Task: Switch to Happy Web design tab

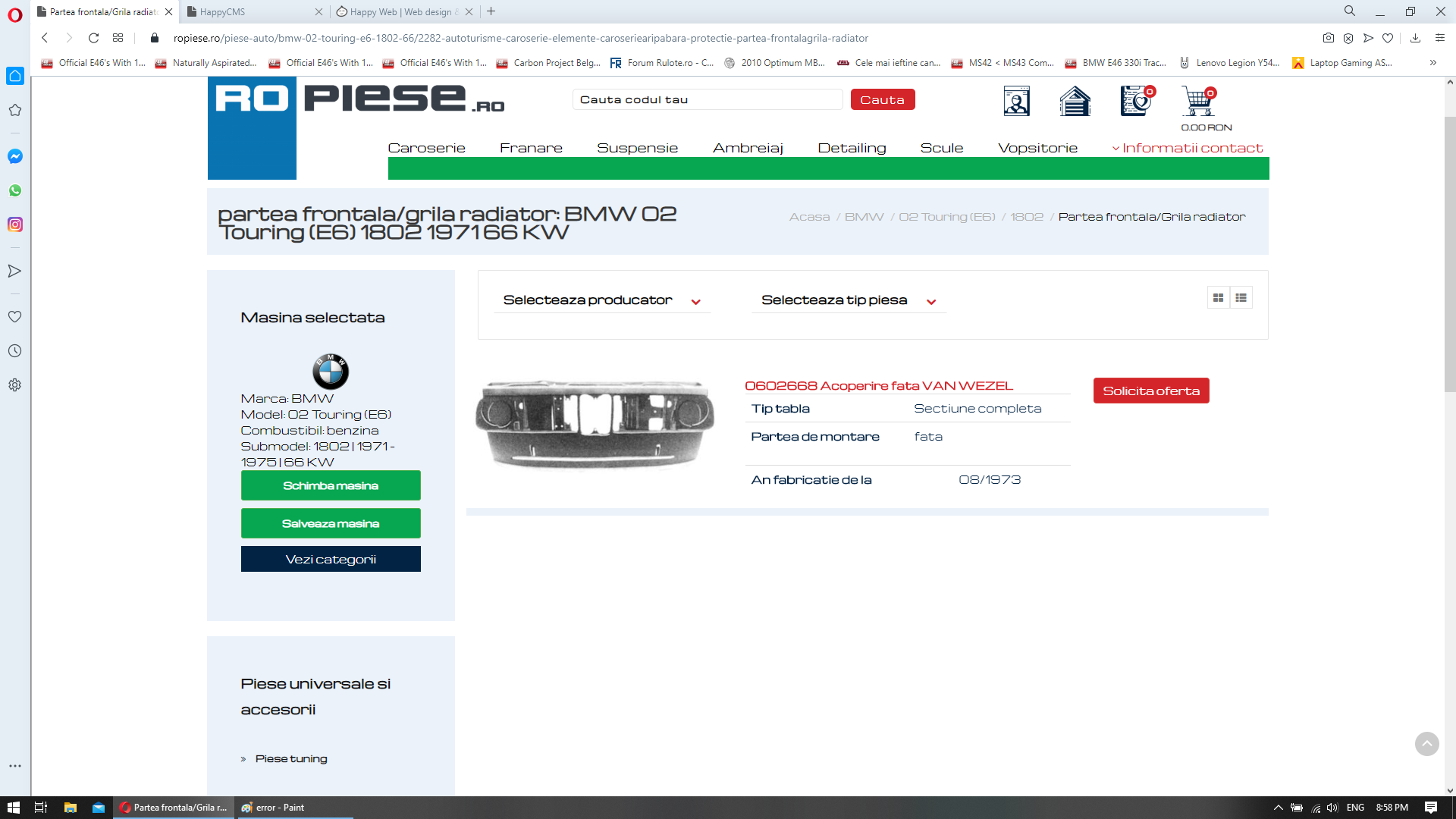Action: (x=404, y=11)
